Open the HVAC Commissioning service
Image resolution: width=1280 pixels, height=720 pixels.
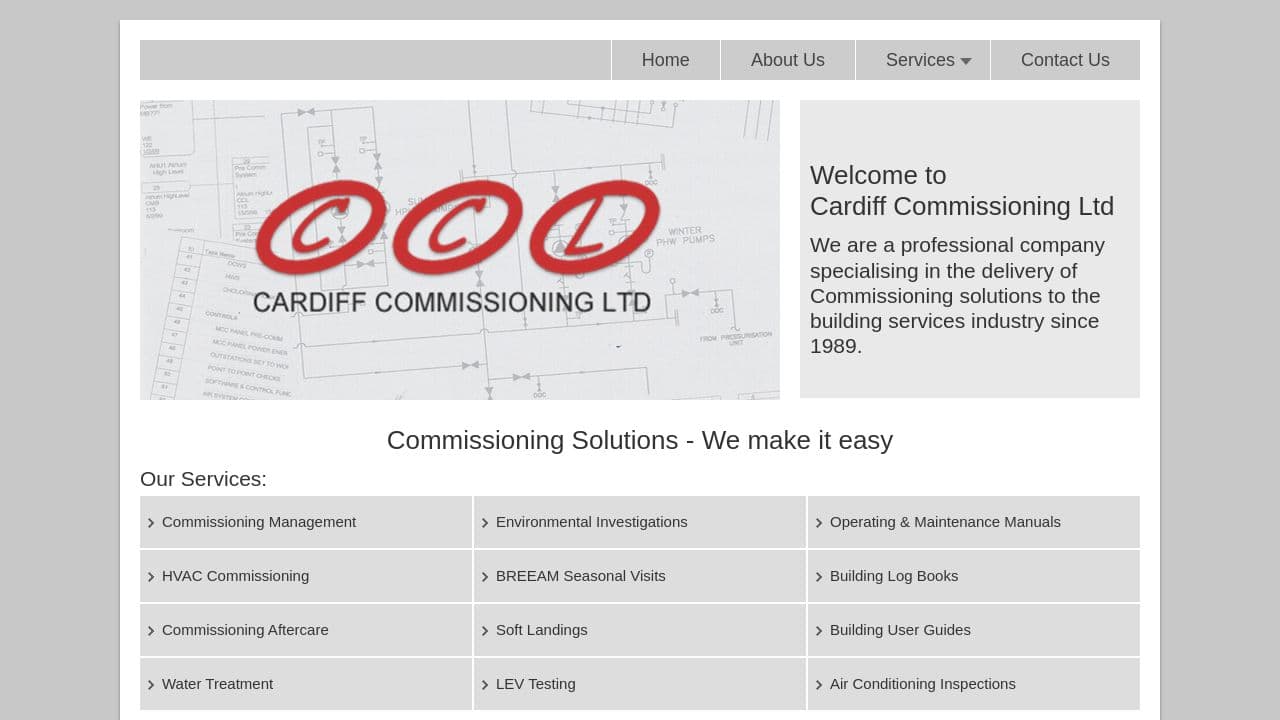pos(306,576)
